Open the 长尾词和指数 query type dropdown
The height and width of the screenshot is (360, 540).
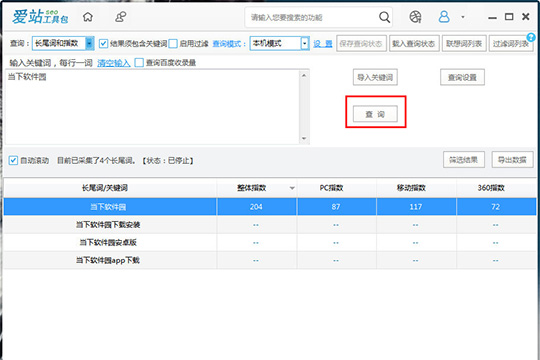click(63, 43)
